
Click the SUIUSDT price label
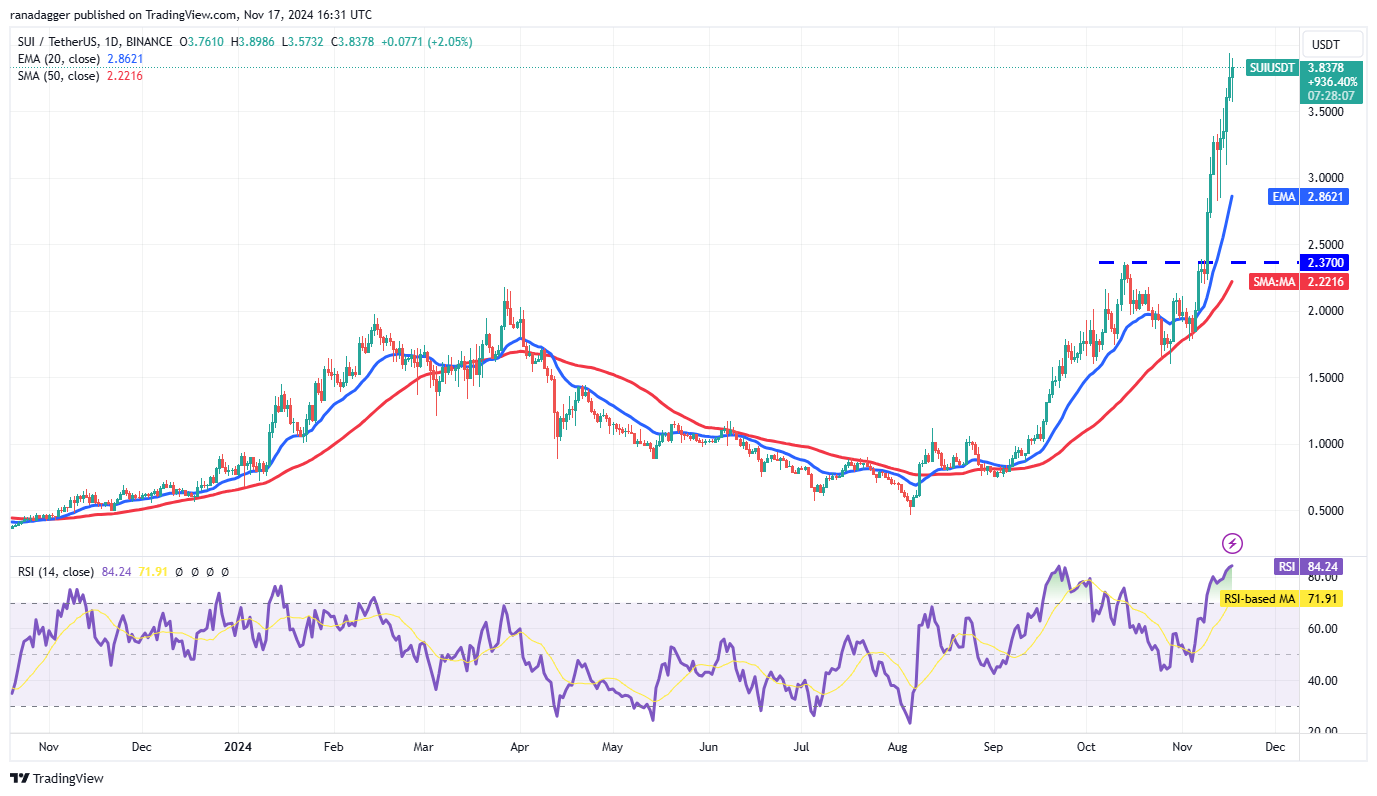click(x=1273, y=67)
